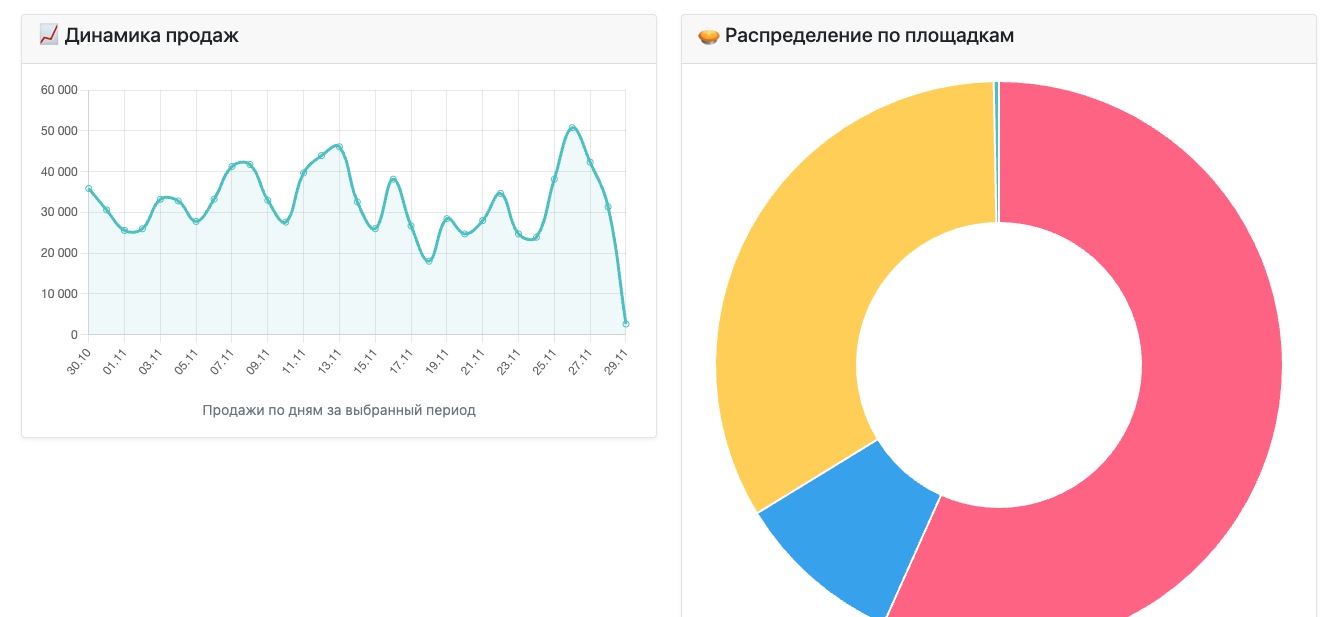Screen dimensions: 1344x617
Task: Click the 25.11 date label on x-axis
Action: point(545,362)
